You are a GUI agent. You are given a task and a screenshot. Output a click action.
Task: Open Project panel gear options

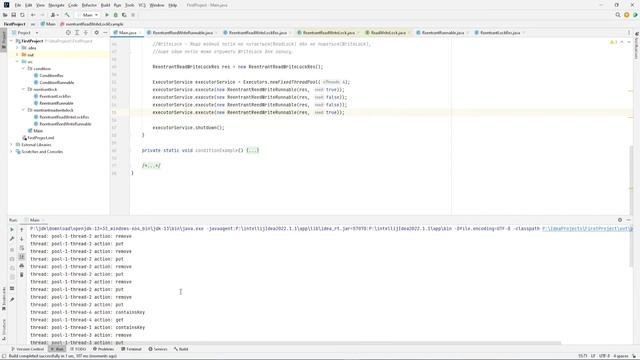pyautogui.click(x=96, y=32)
